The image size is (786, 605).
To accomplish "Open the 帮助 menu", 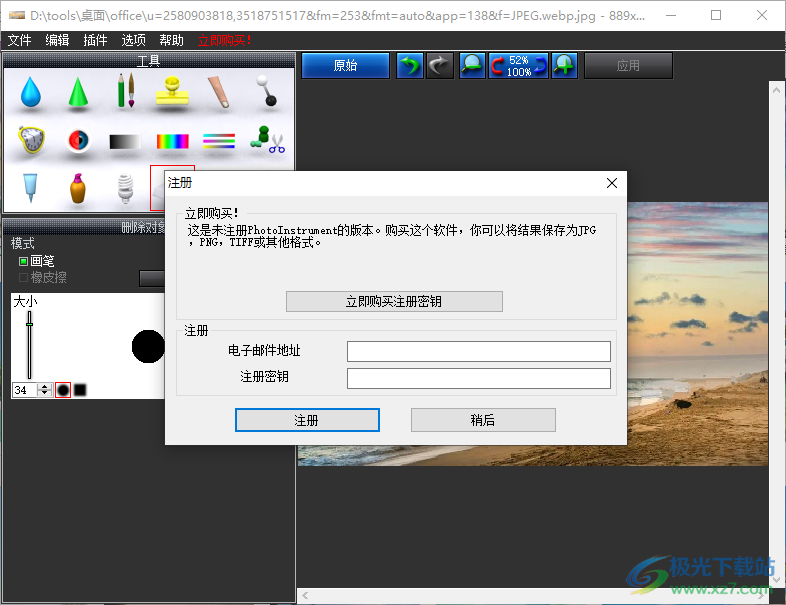I will click(171, 40).
